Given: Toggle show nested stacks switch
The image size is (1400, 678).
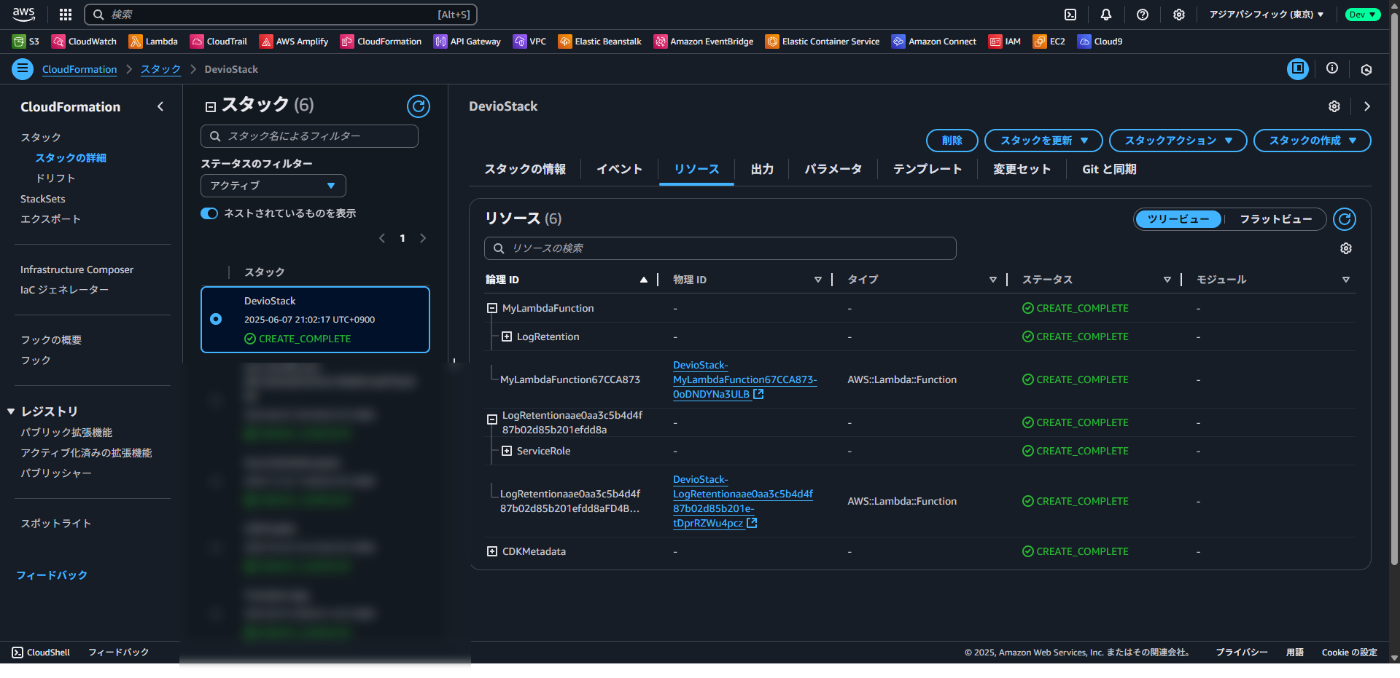Looking at the screenshot, I should click(209, 213).
